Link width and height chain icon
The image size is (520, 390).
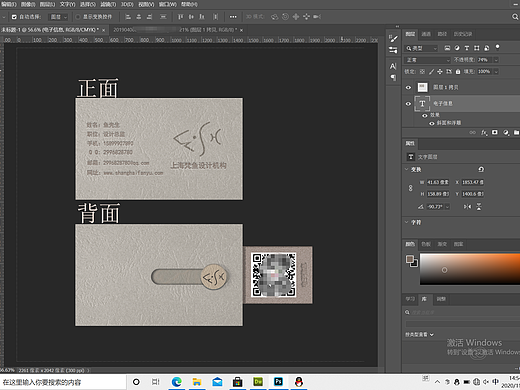point(410,188)
